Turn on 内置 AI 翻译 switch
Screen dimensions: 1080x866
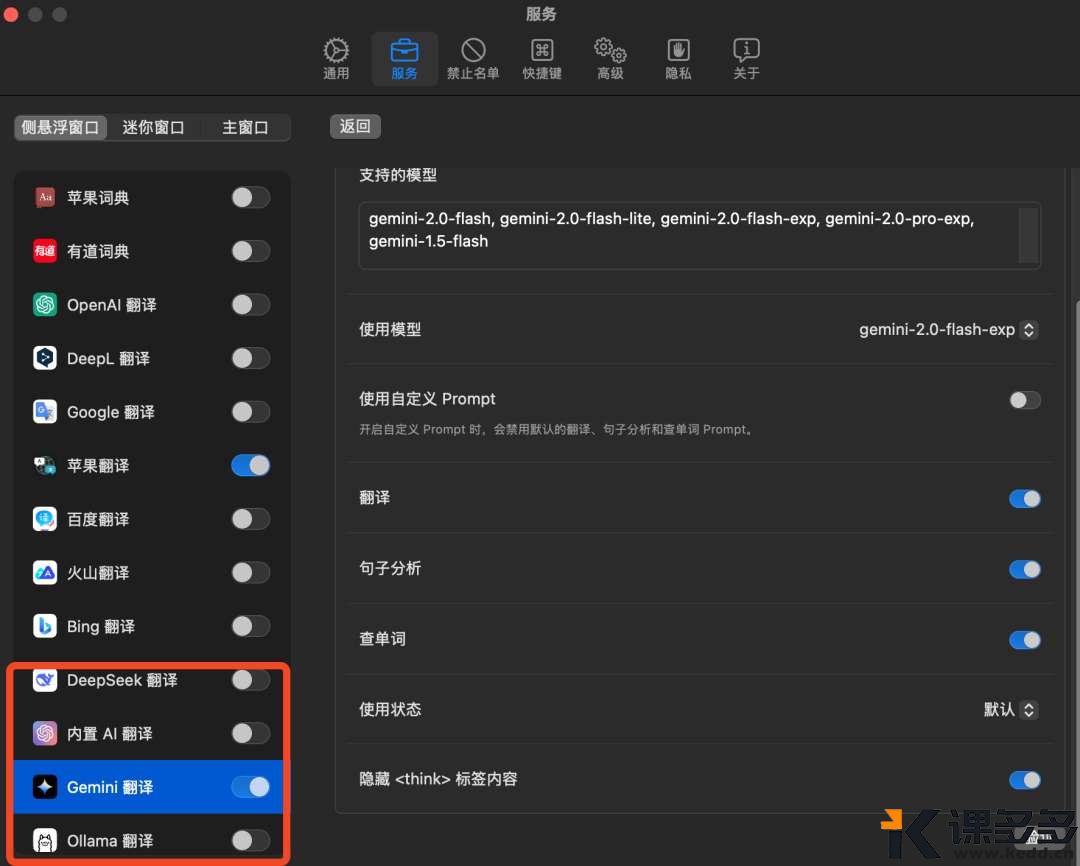(x=251, y=733)
